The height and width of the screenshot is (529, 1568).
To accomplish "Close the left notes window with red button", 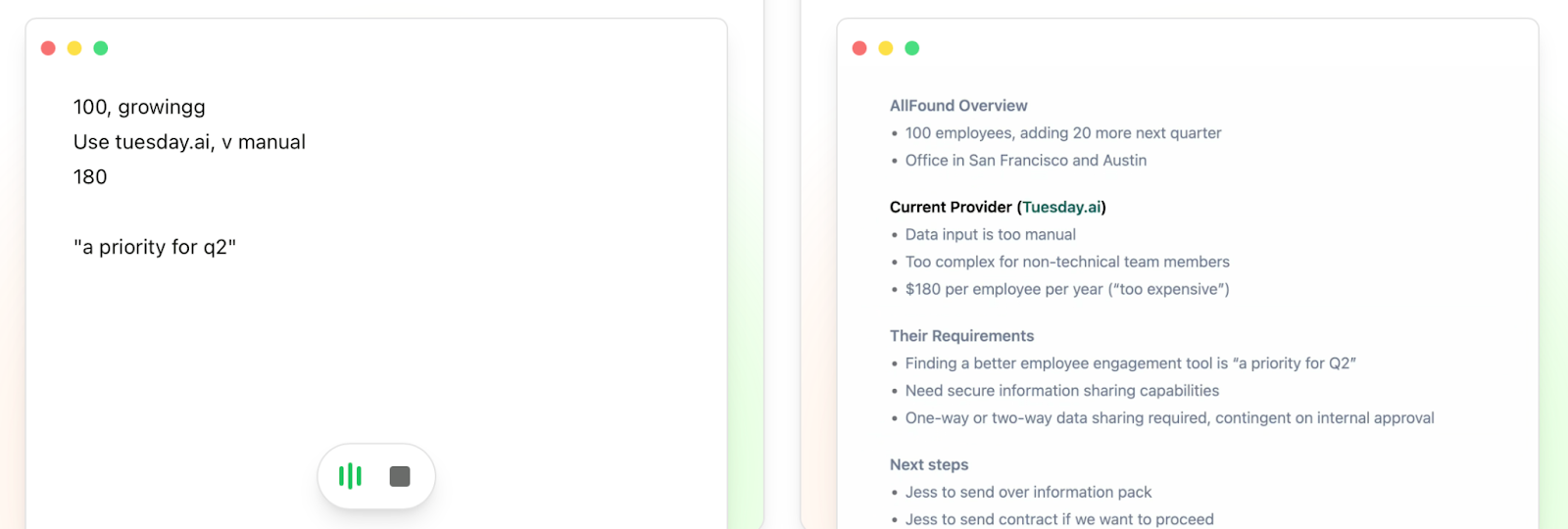I will click(48, 48).
